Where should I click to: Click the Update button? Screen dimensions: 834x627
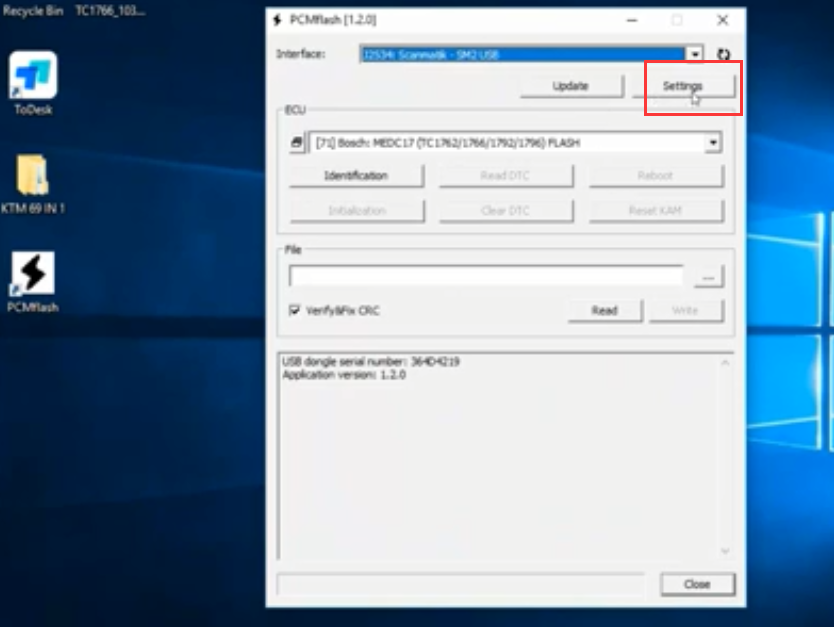coord(571,86)
